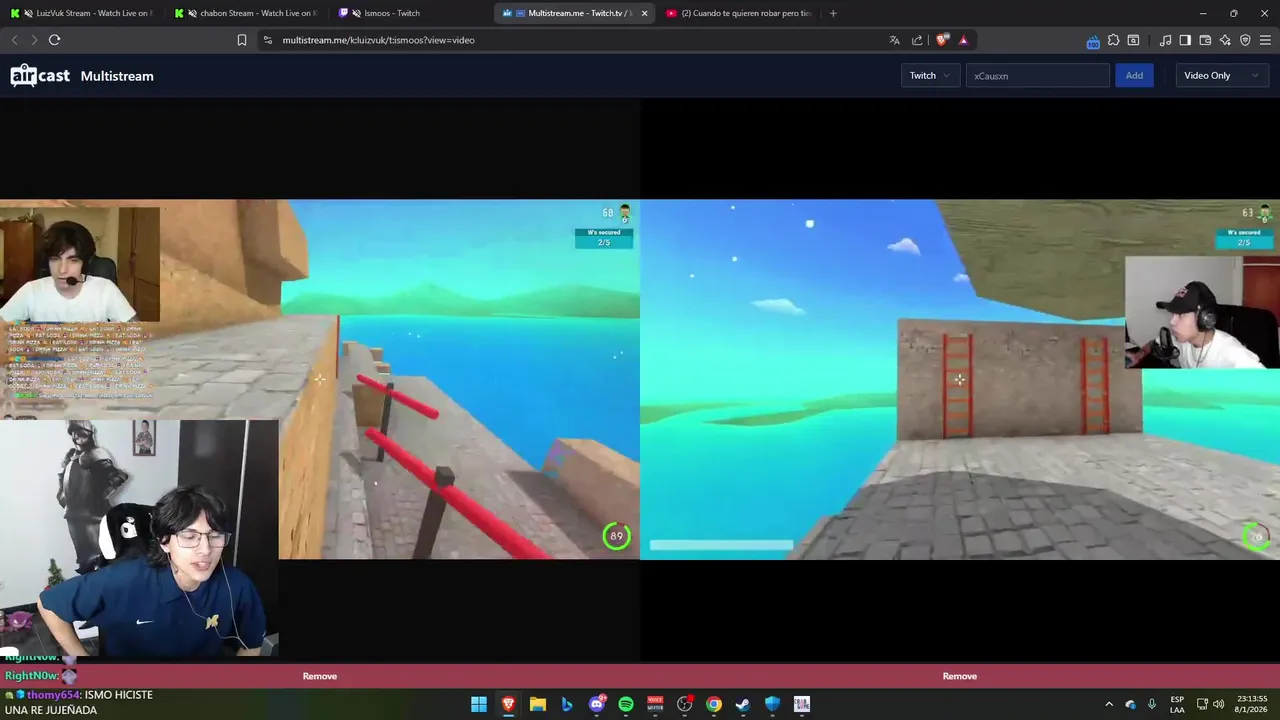Open Leo AI assistant
This screenshot has height=720, width=1280.
click(1225, 40)
